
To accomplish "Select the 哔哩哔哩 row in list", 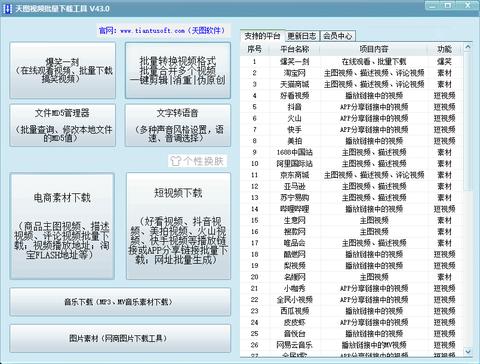I will click(352, 209).
